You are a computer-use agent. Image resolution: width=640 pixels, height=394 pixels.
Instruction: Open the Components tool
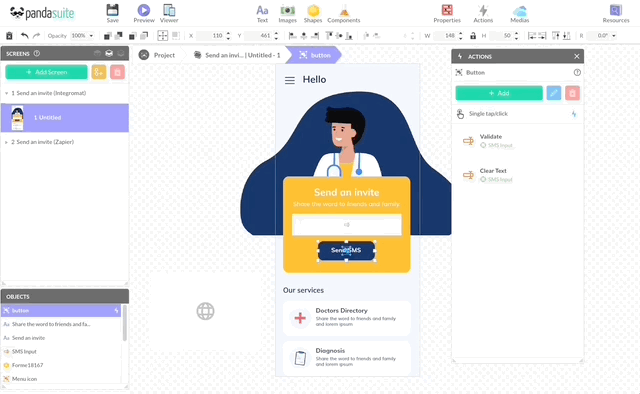[344, 13]
